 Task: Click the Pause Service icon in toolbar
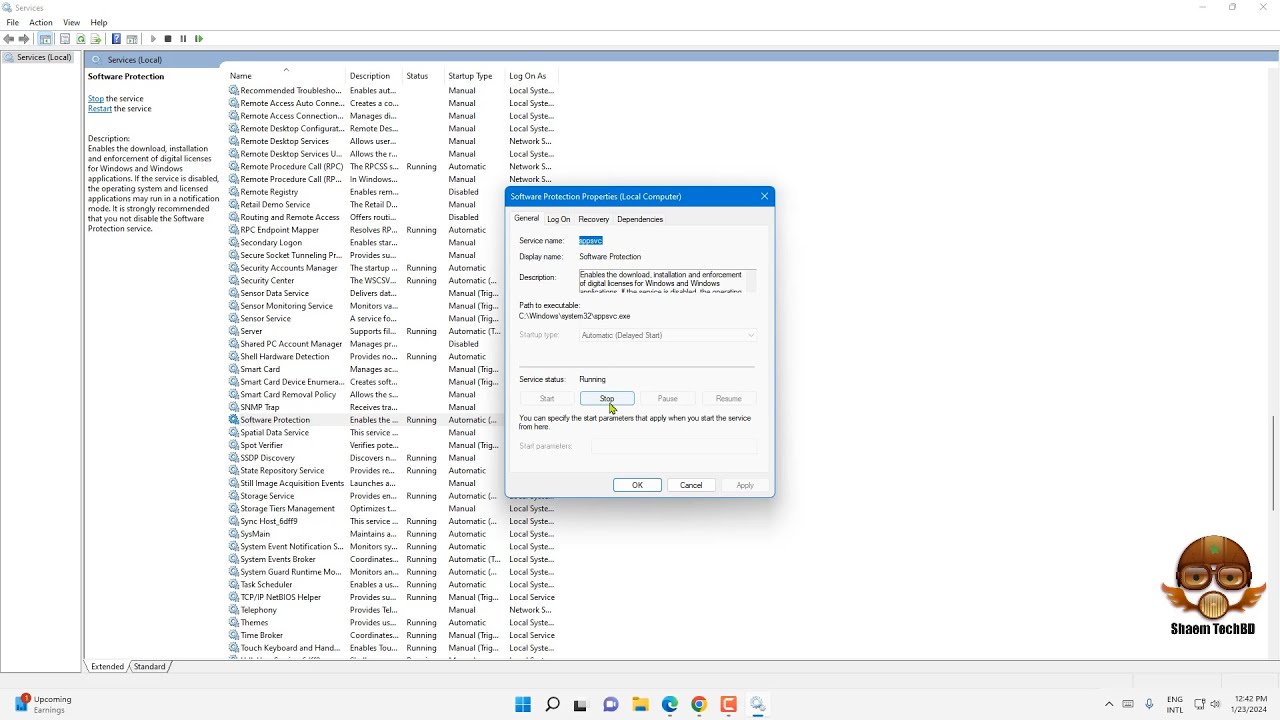pos(183,39)
